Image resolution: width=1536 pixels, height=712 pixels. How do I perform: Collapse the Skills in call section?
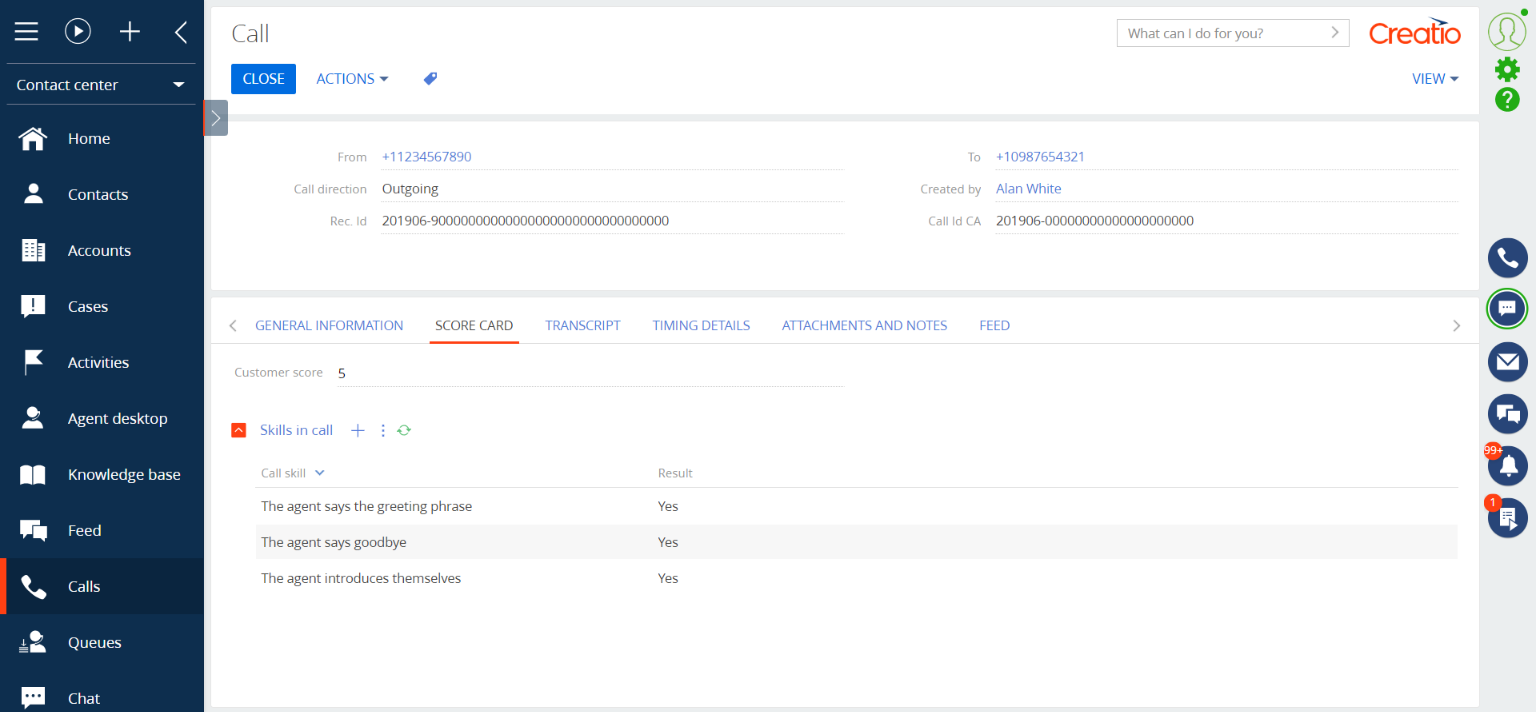(x=238, y=430)
